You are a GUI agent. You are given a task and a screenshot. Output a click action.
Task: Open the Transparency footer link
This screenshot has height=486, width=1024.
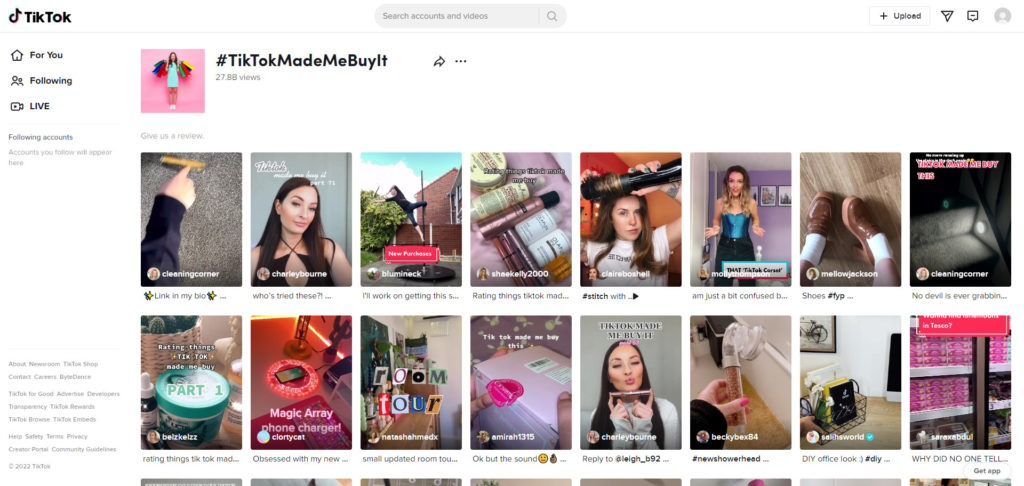pyautogui.click(x=27, y=406)
